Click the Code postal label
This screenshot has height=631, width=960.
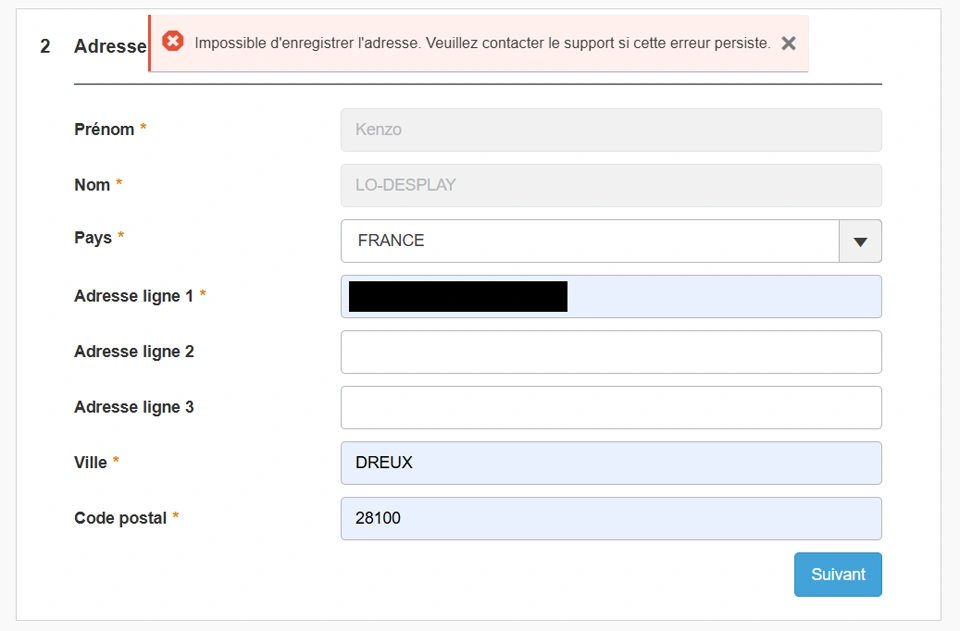pyautogui.click(x=120, y=518)
